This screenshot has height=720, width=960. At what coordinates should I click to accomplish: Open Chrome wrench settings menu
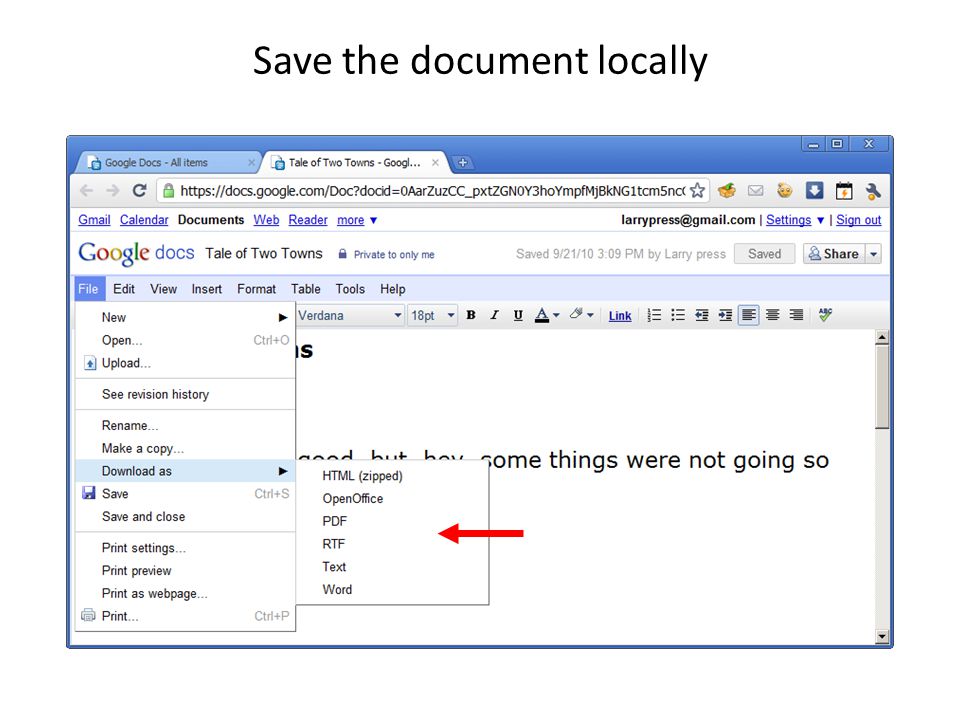click(873, 191)
